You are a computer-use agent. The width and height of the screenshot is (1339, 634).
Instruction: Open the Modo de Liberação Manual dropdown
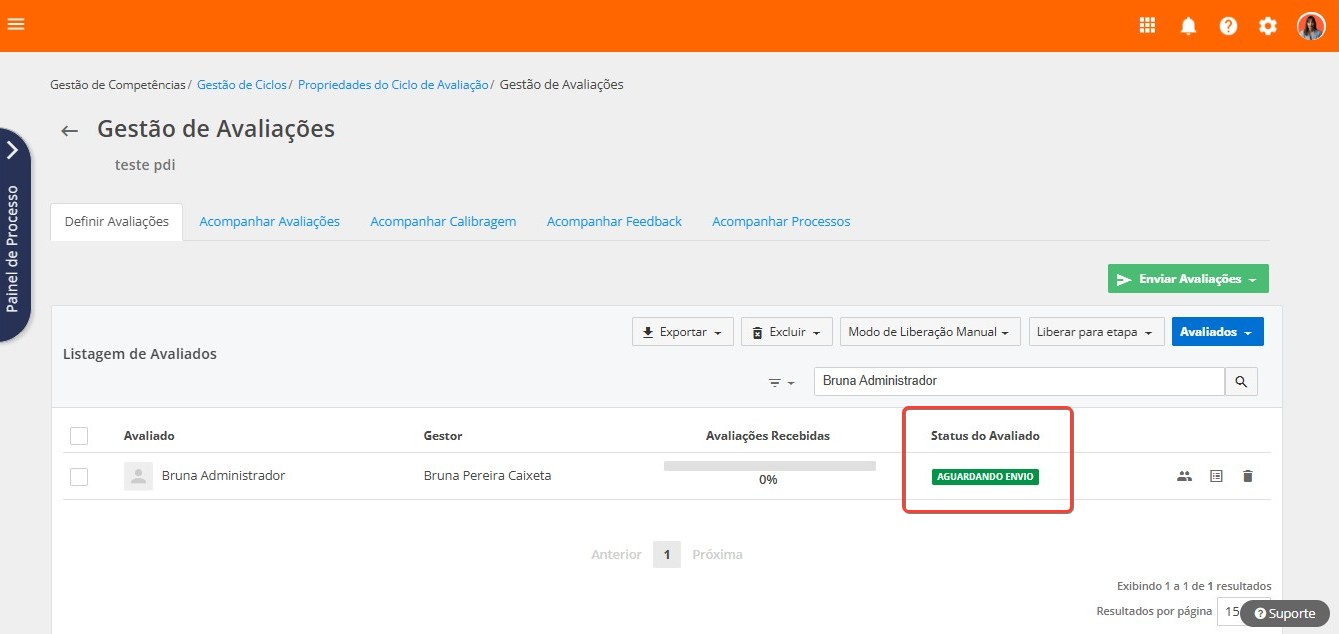[x=929, y=332]
